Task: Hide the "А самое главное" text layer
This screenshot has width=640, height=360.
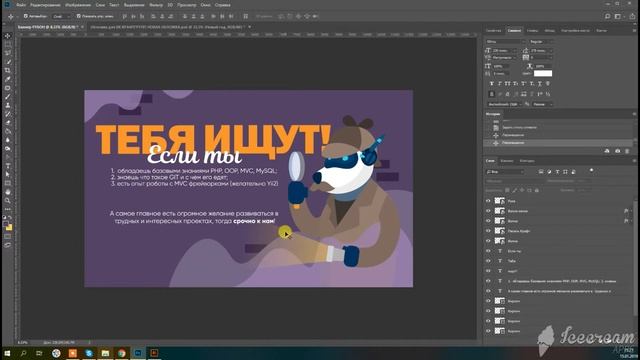Action: (x=488, y=291)
